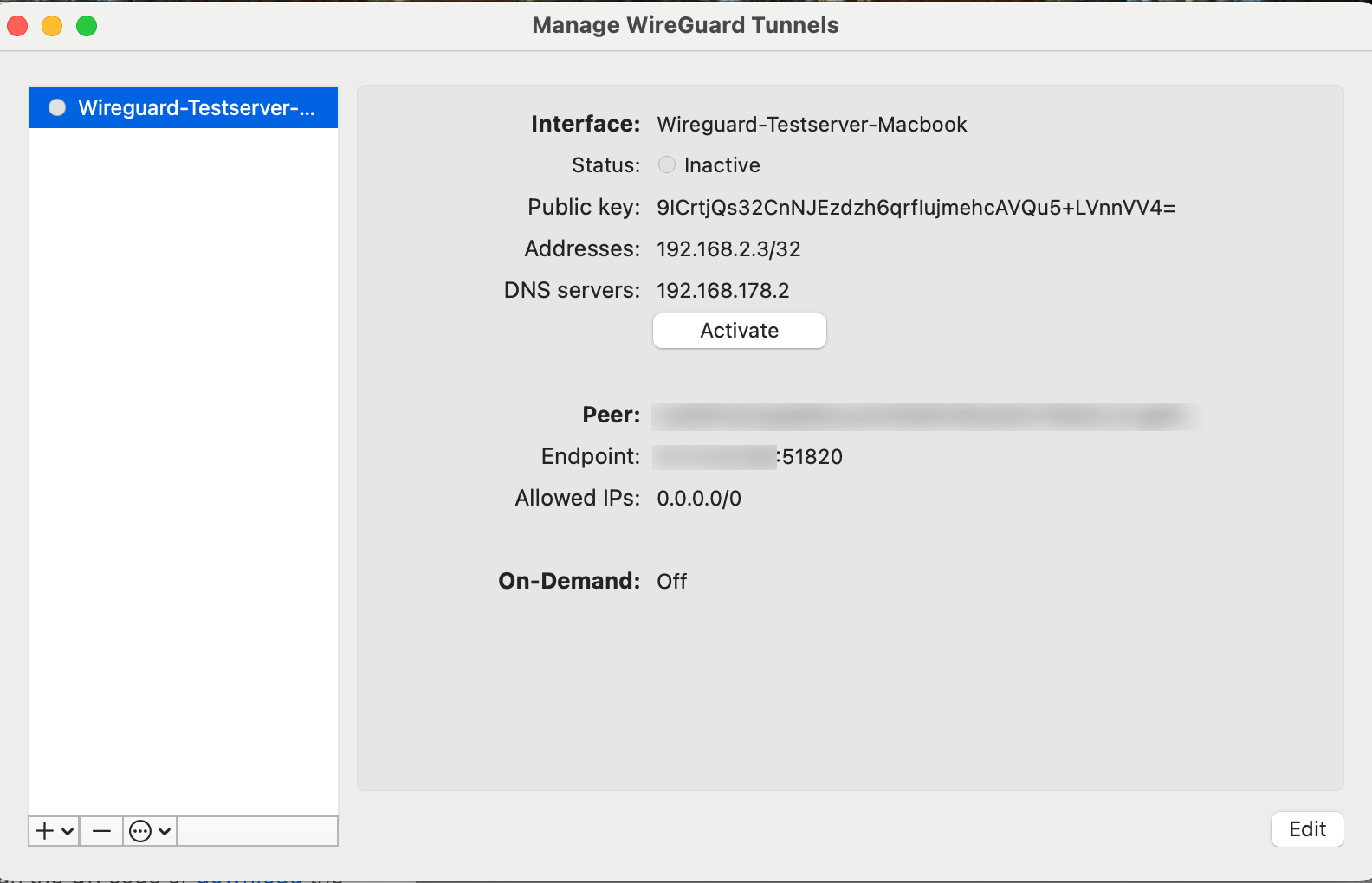Expand the chevron next to plus icon
1372x883 pixels.
coord(68,831)
